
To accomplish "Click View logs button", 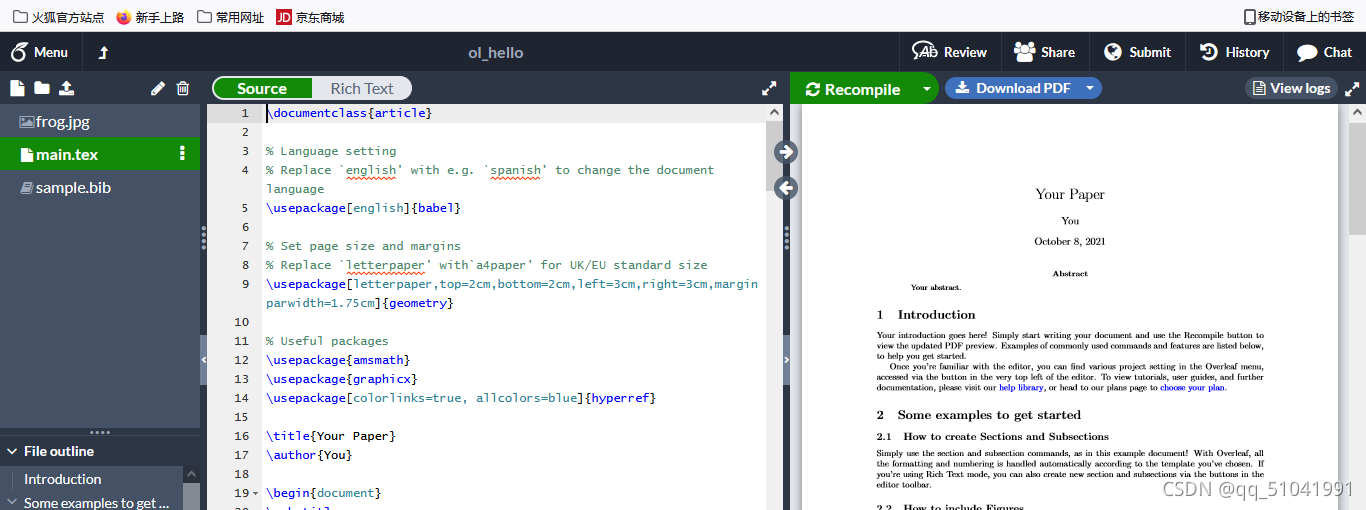I will (x=1291, y=88).
